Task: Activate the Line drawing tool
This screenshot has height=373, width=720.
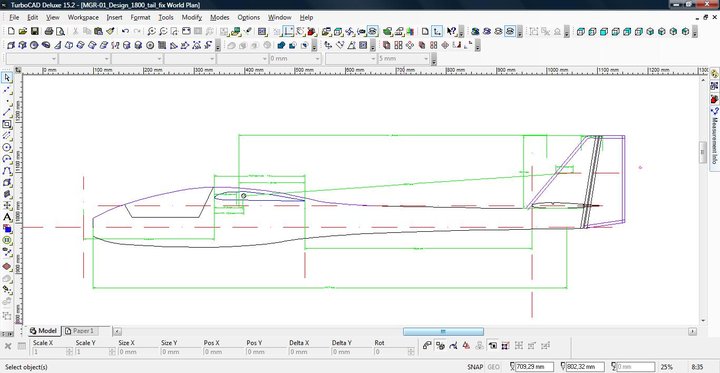Action: [x=7, y=113]
